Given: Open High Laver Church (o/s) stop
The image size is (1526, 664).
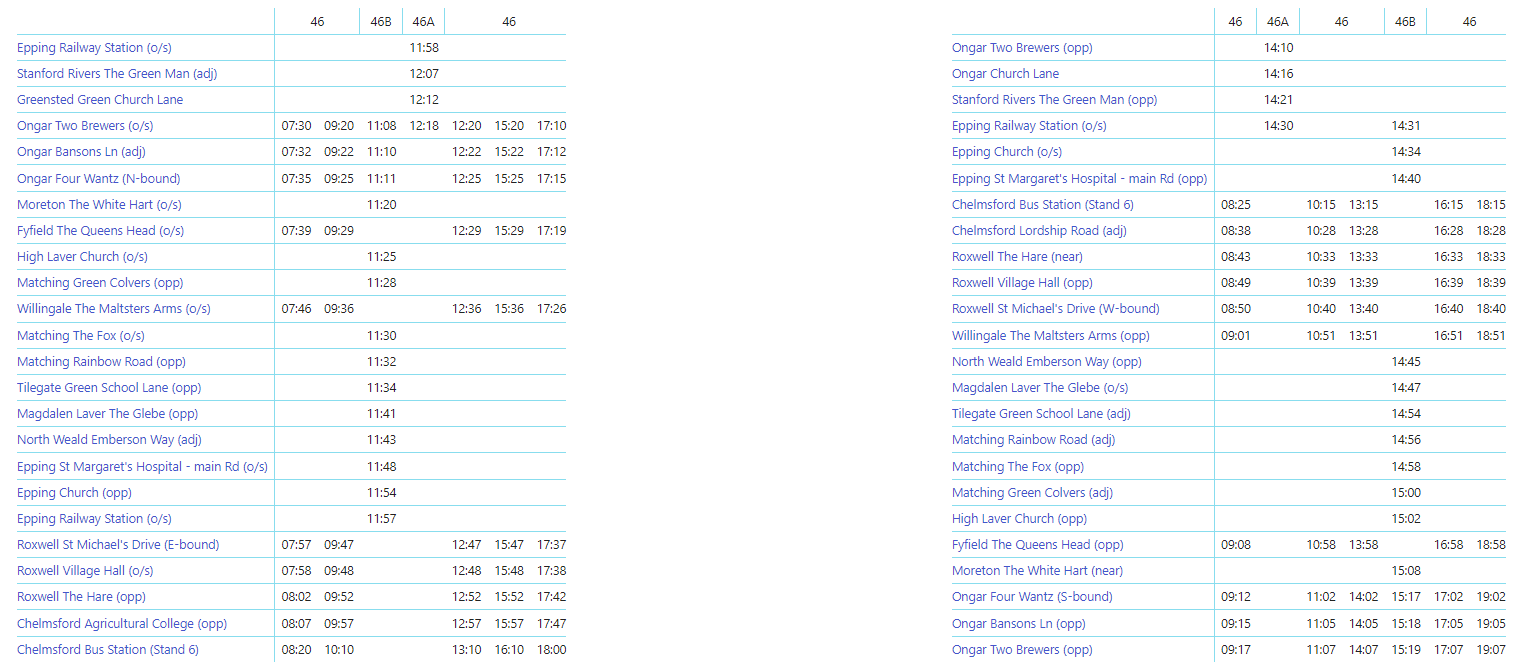Looking at the screenshot, I should pos(82,257).
